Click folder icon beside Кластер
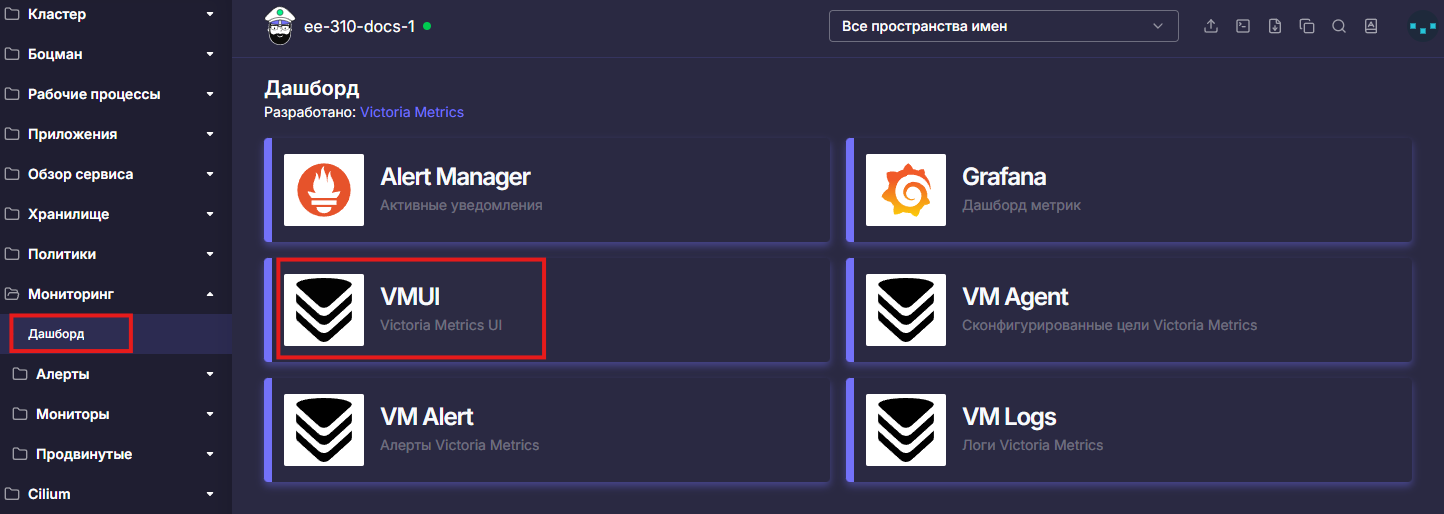 coord(12,14)
